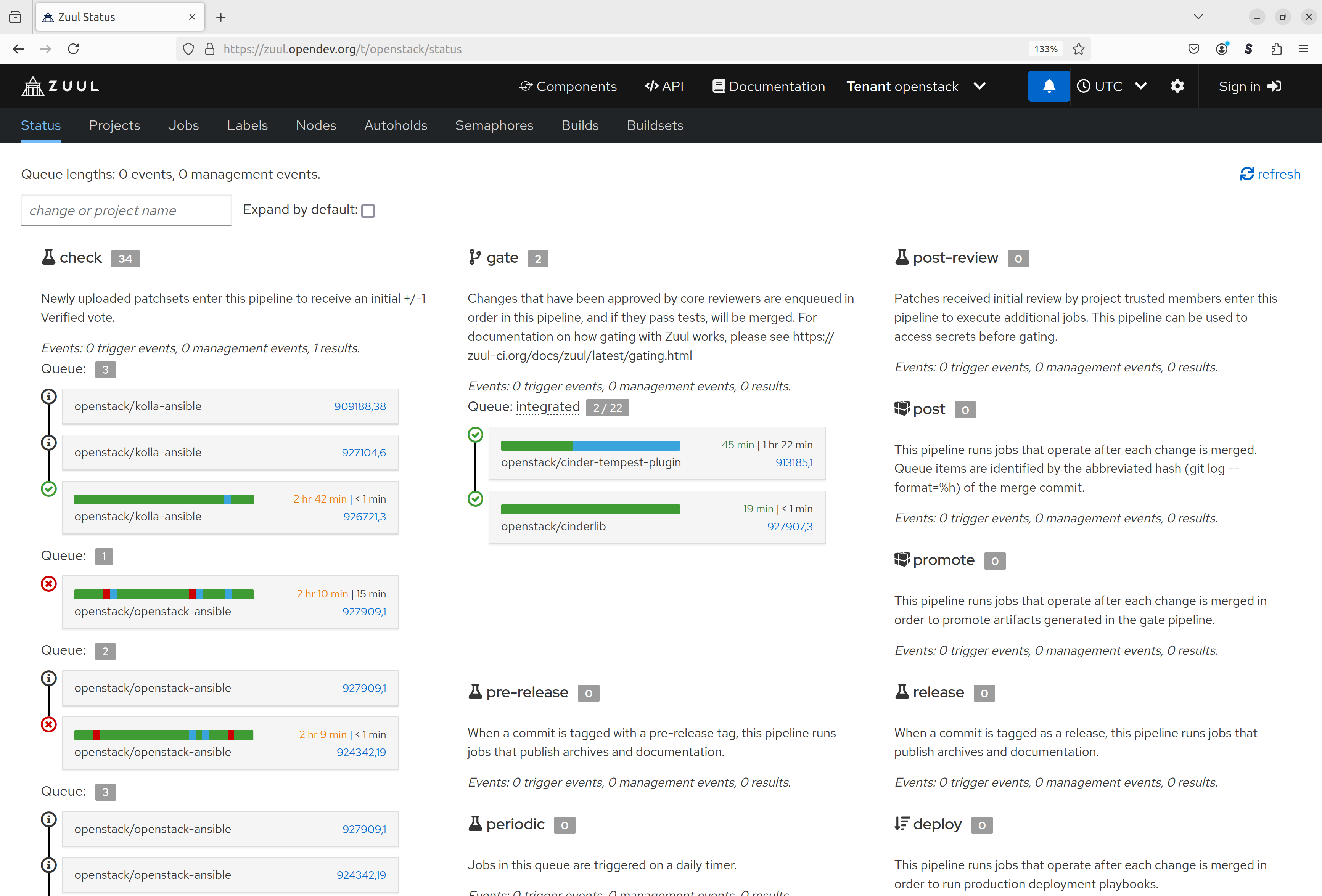
Task: Click the Zuul logo icon
Action: (x=33, y=87)
